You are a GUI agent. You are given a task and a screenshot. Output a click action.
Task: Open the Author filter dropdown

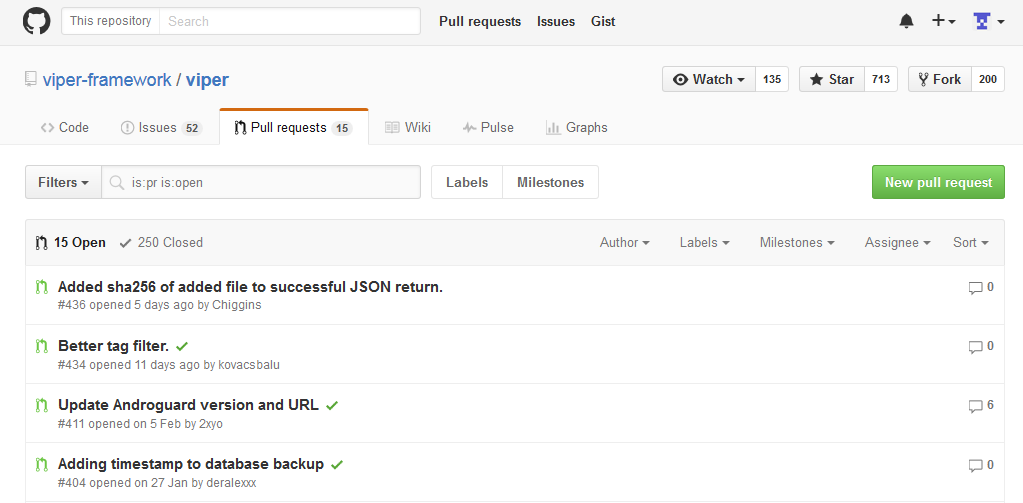point(624,243)
